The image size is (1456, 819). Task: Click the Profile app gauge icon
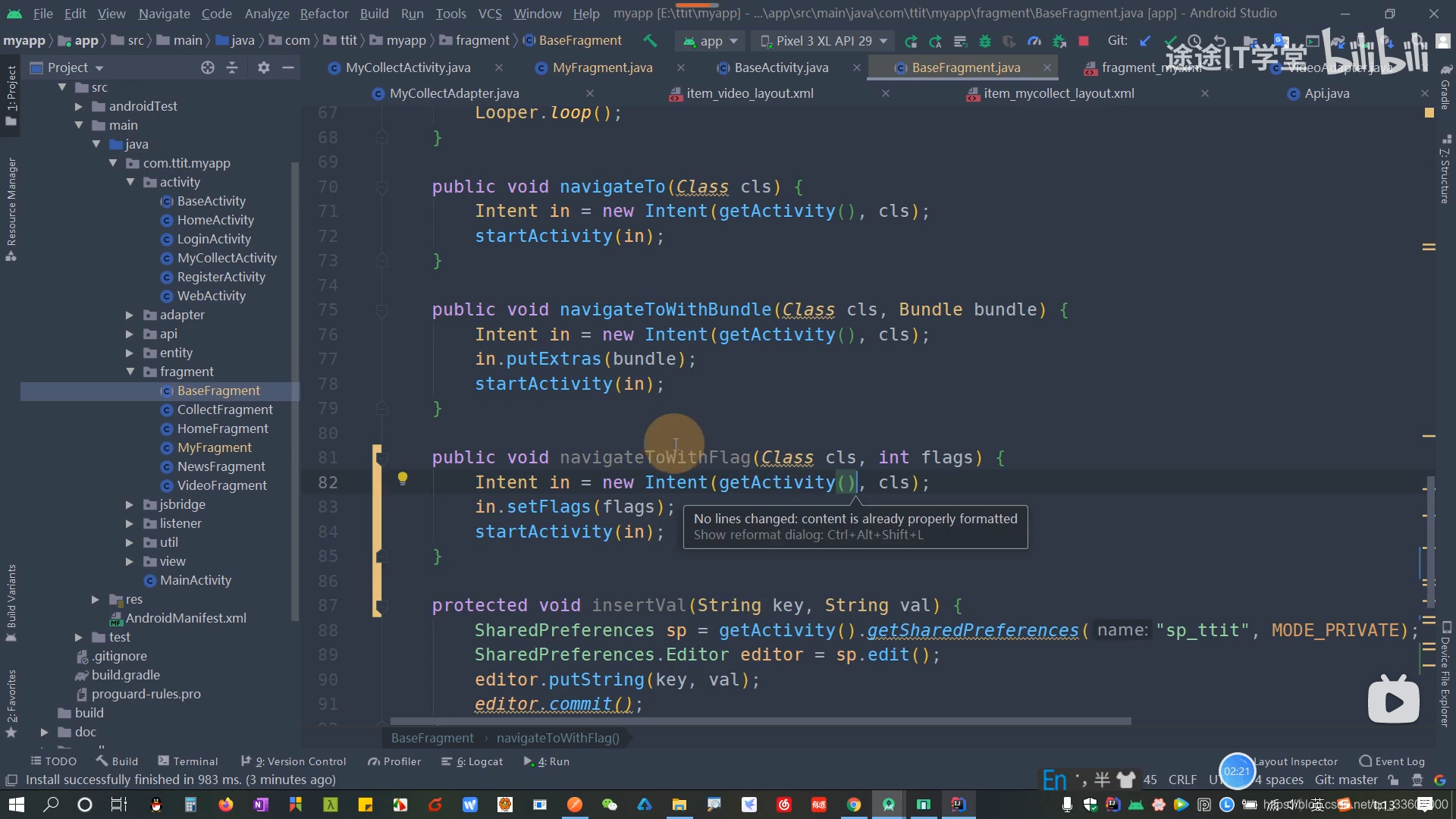(x=1034, y=41)
